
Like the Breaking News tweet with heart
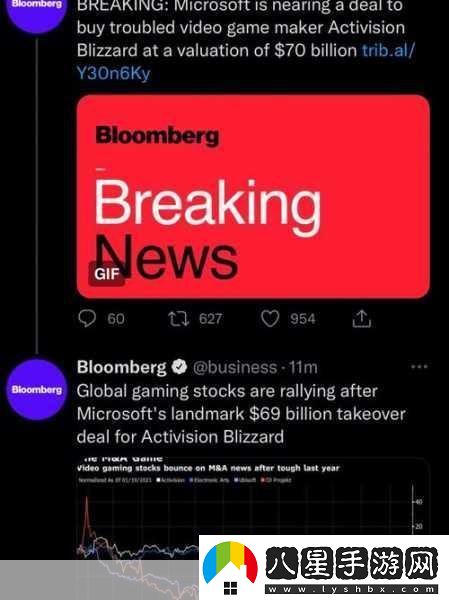(x=270, y=319)
